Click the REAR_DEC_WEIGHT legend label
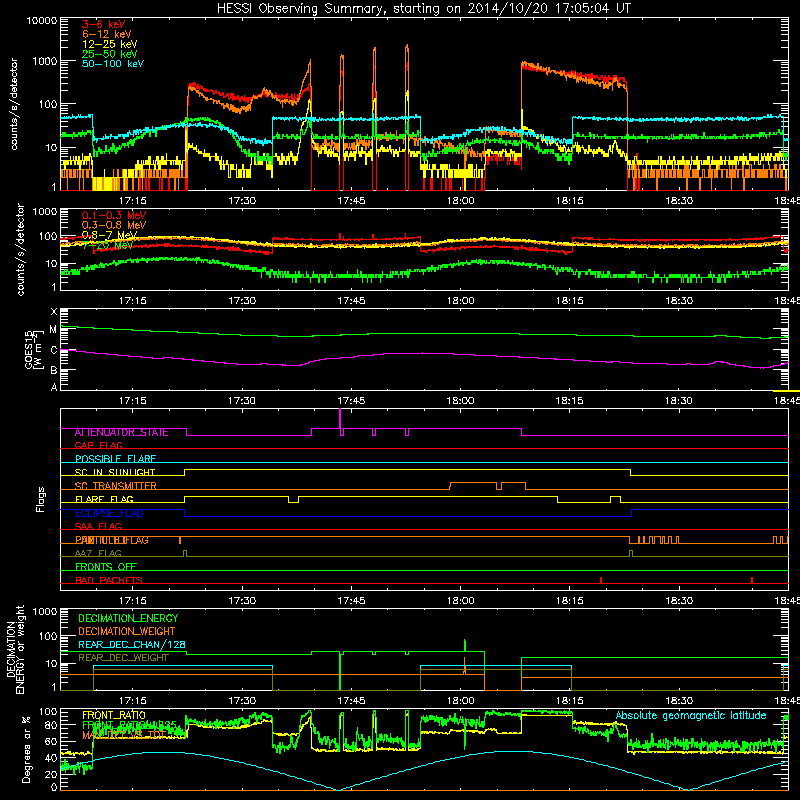800x800 pixels. pos(123,658)
